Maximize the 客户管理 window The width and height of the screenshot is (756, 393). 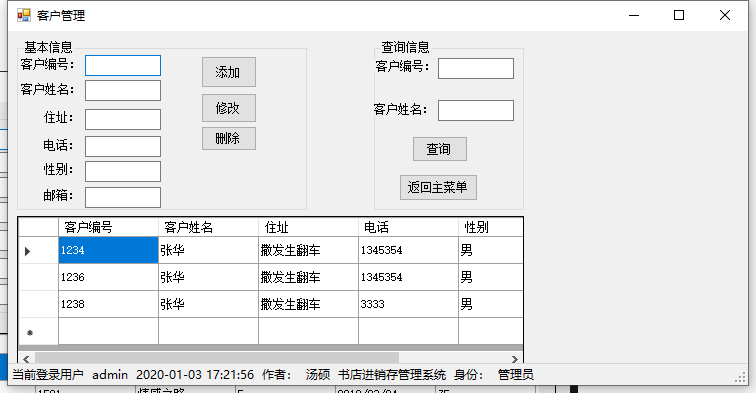pyautogui.click(x=679, y=15)
